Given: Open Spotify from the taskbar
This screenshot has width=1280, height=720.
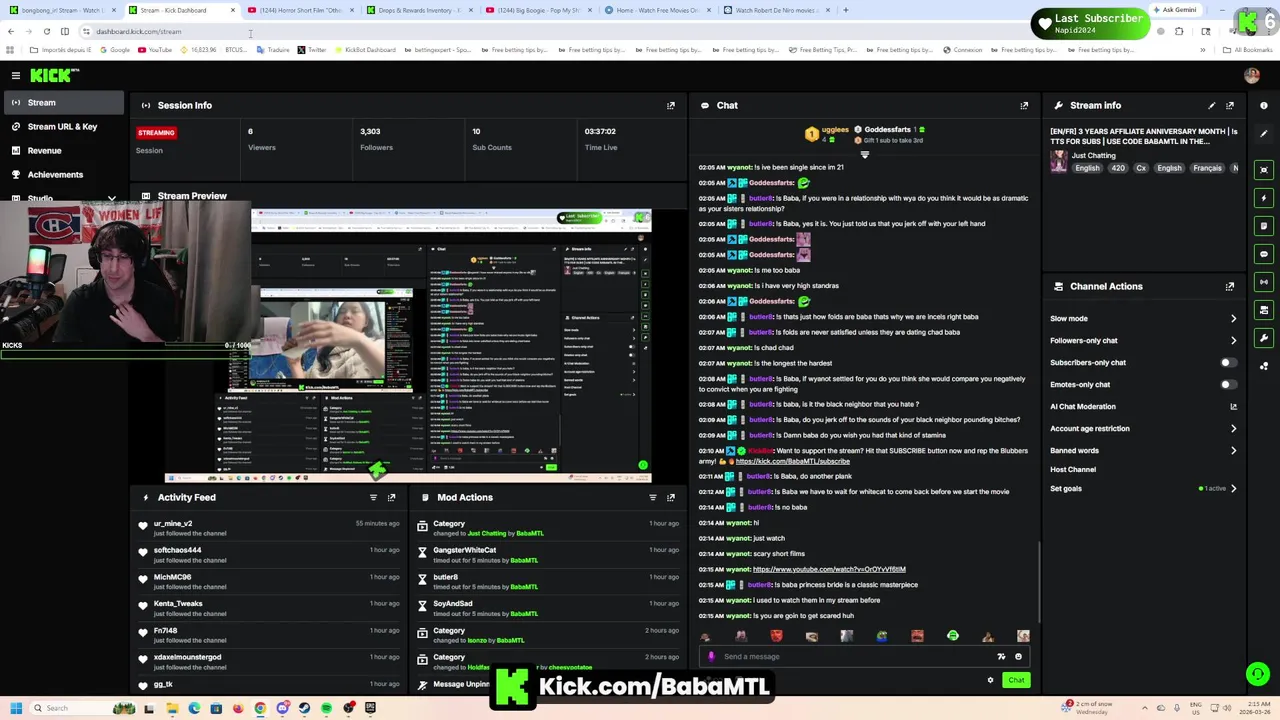Looking at the screenshot, I should [326, 708].
